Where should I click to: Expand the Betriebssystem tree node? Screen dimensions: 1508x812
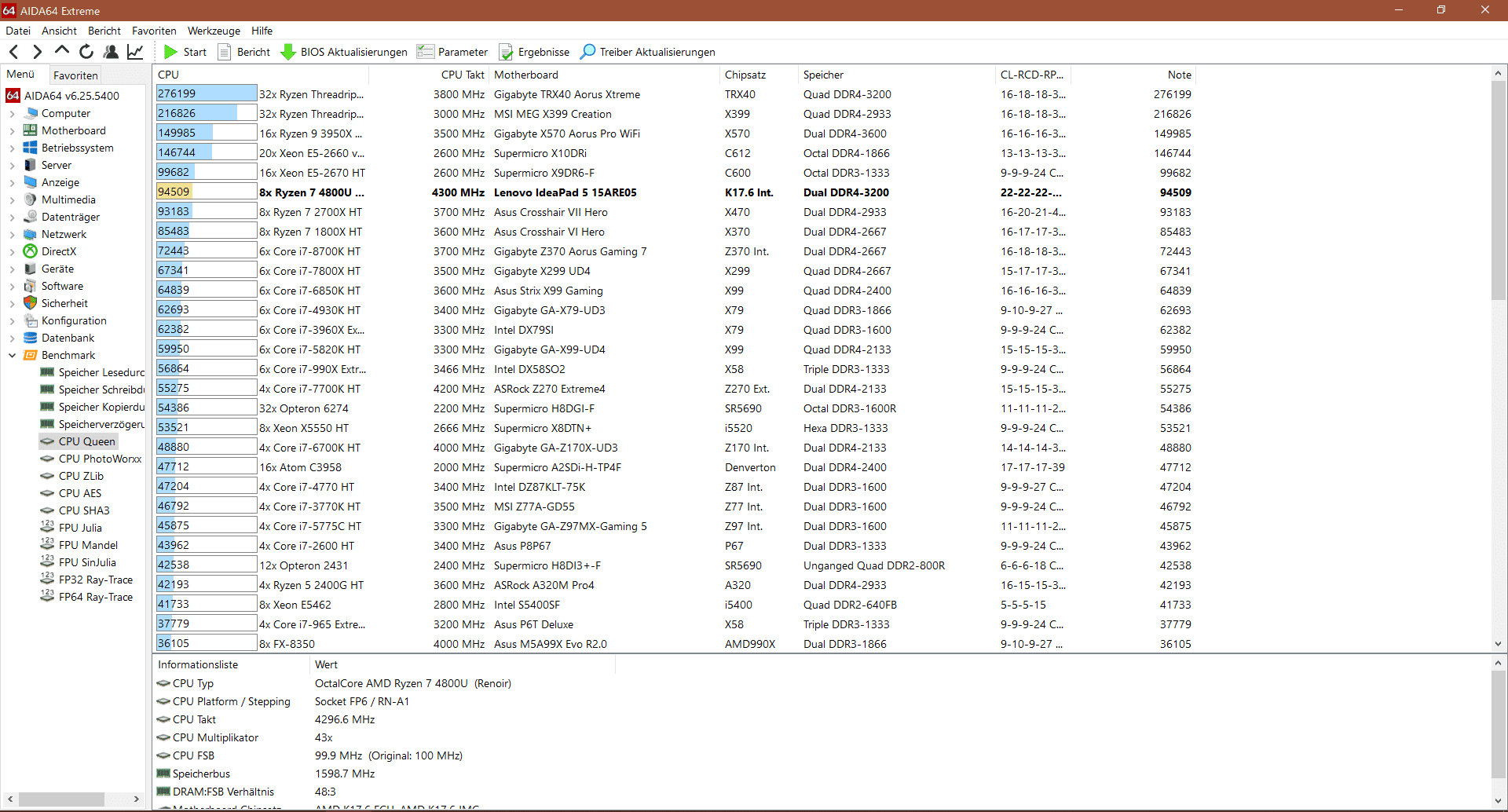coord(12,148)
